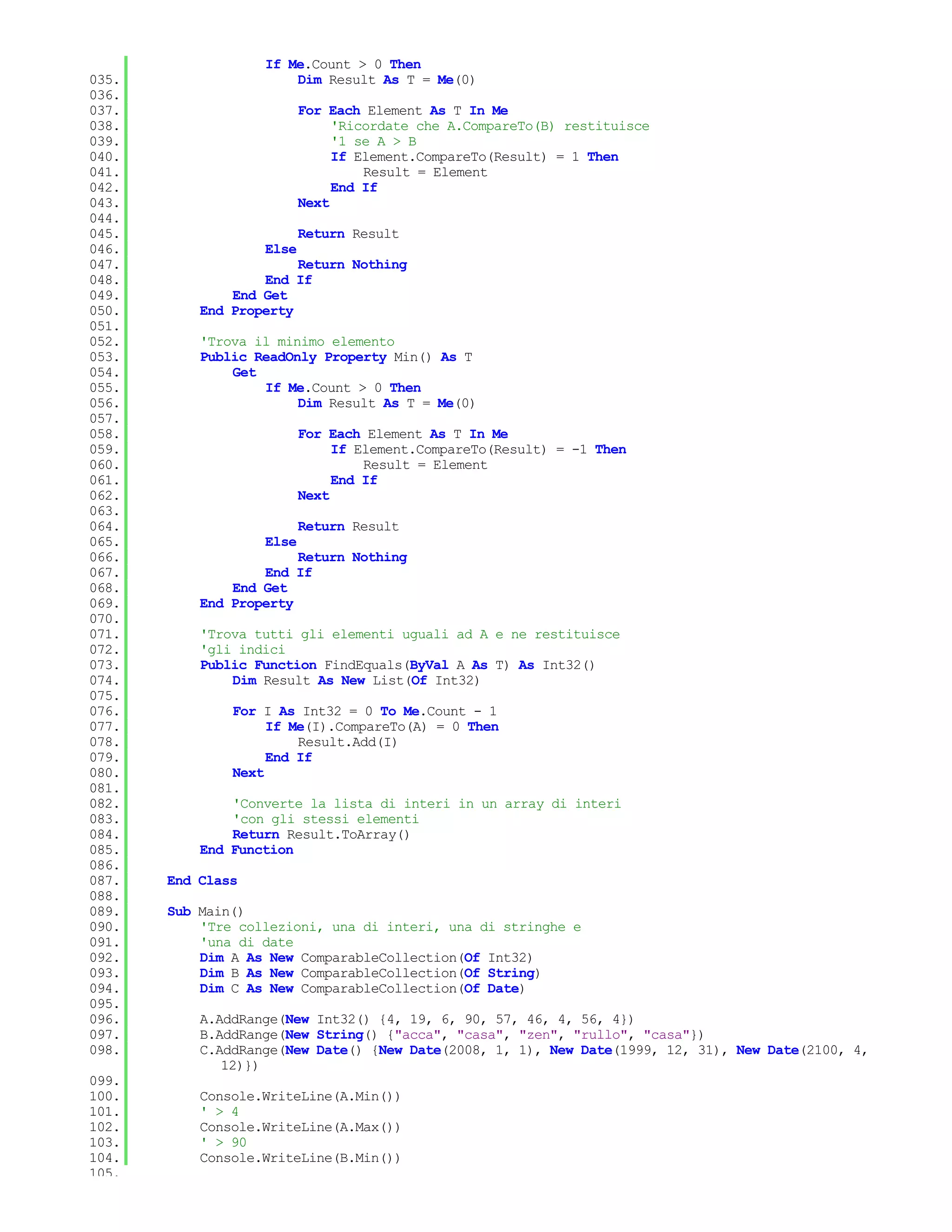This screenshot has width=952, height=1232.
Task: Click the comment "'una di date"
Action: [x=247, y=943]
